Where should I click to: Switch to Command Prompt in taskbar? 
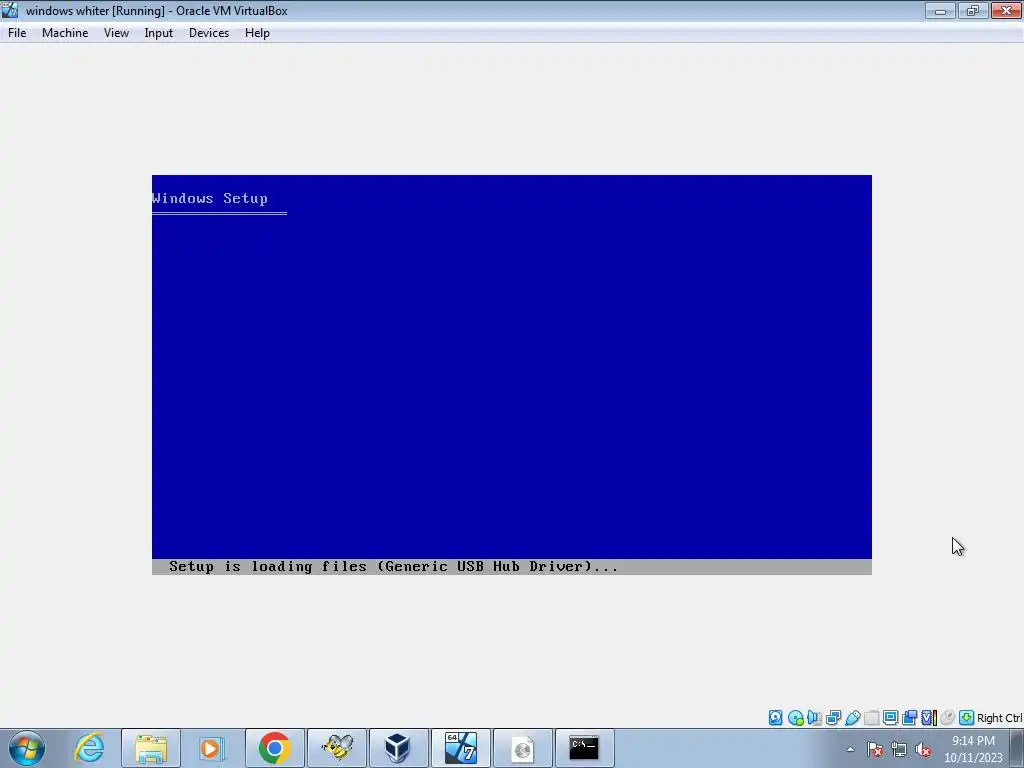[584, 748]
